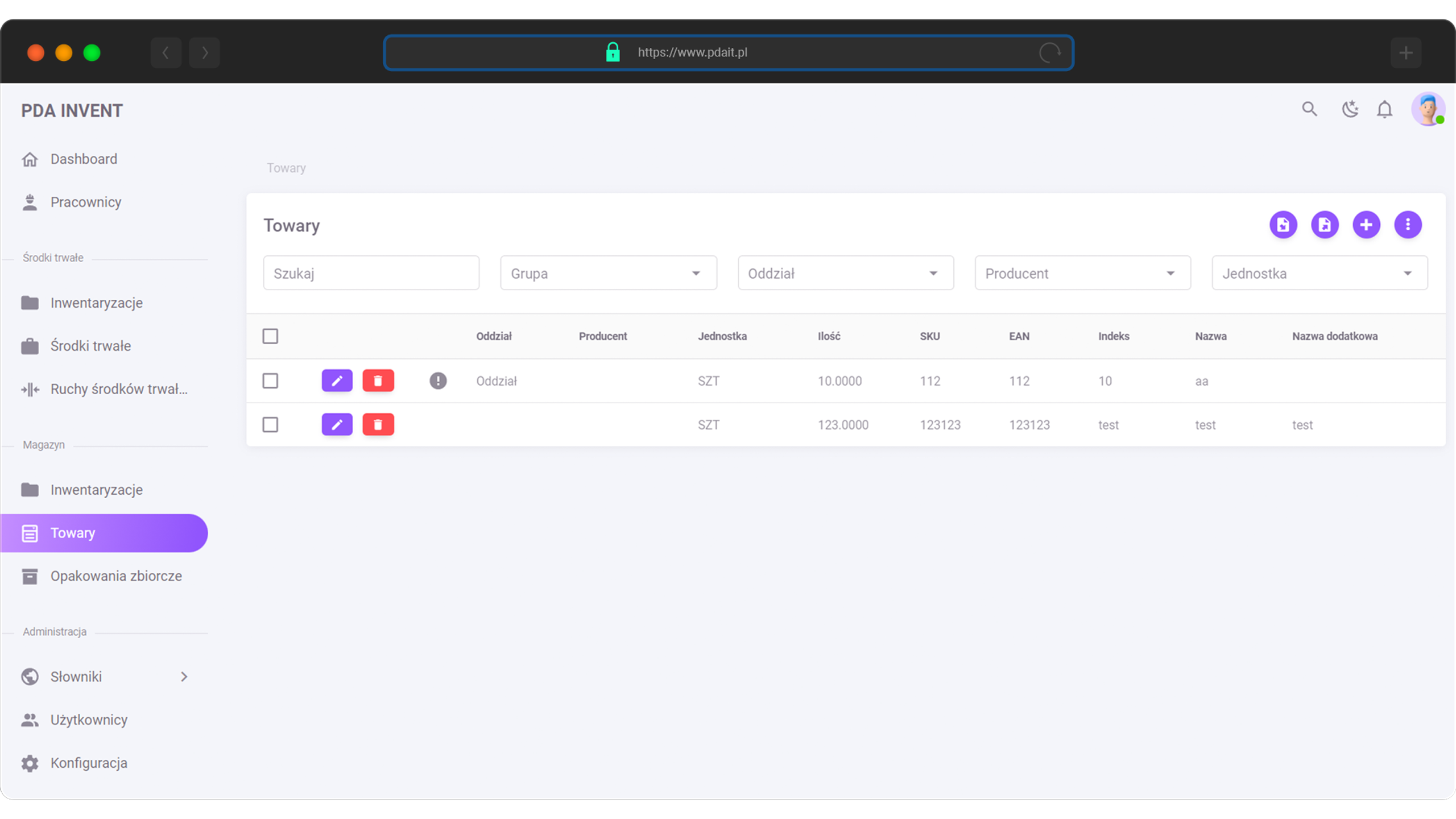Click the warning icon in first row
The width and height of the screenshot is (1456, 819).
point(438,380)
